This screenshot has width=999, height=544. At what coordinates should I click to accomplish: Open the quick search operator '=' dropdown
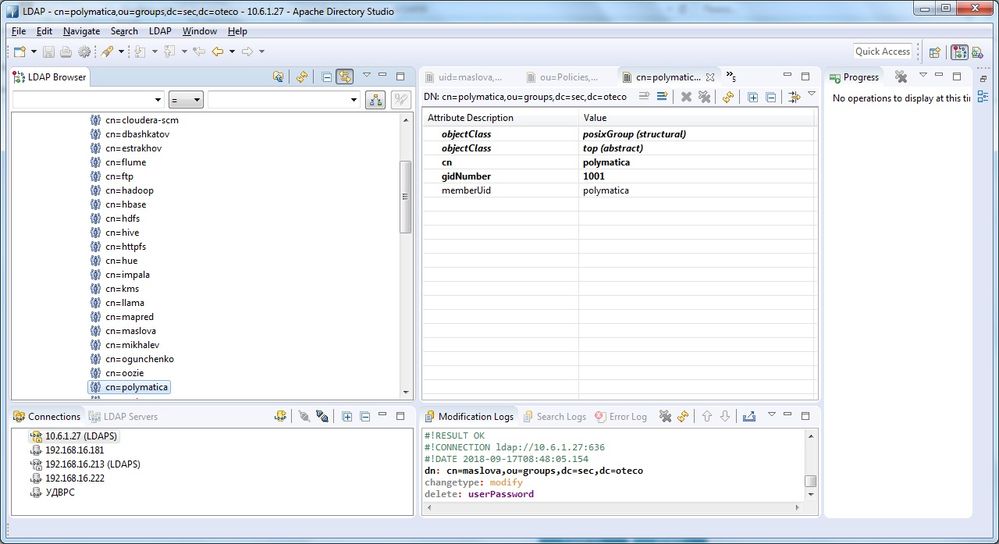(x=186, y=100)
